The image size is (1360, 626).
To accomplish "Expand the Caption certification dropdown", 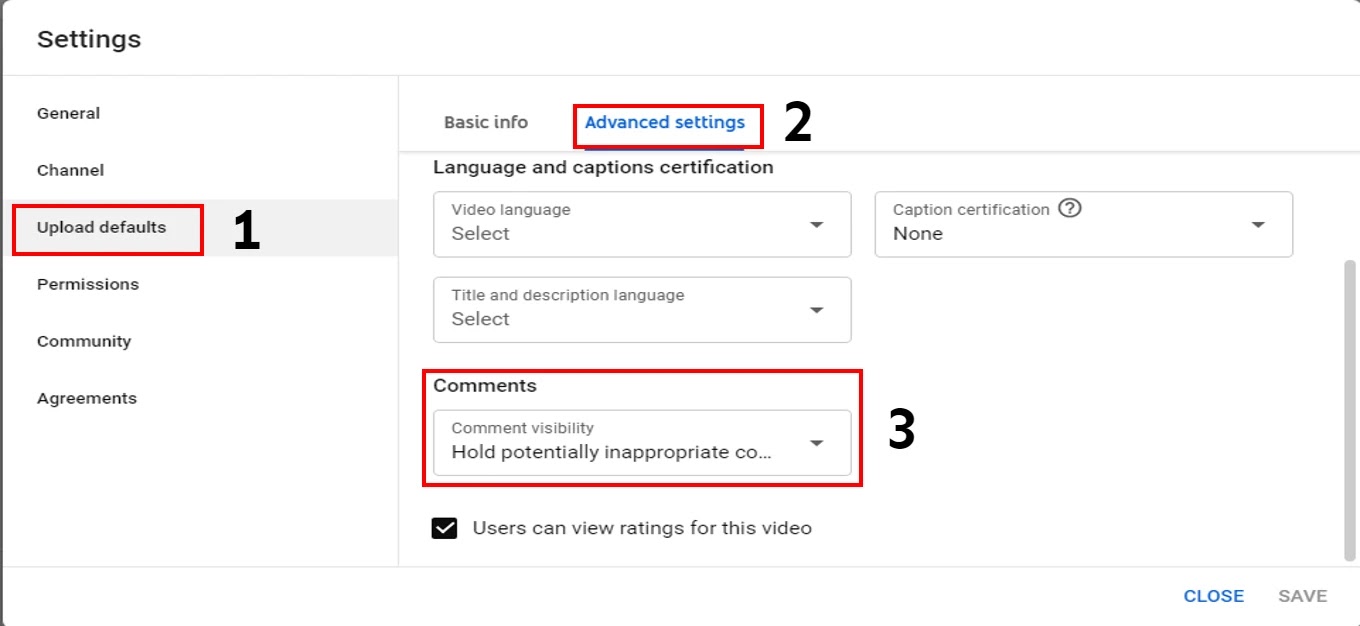I will coord(1083,224).
